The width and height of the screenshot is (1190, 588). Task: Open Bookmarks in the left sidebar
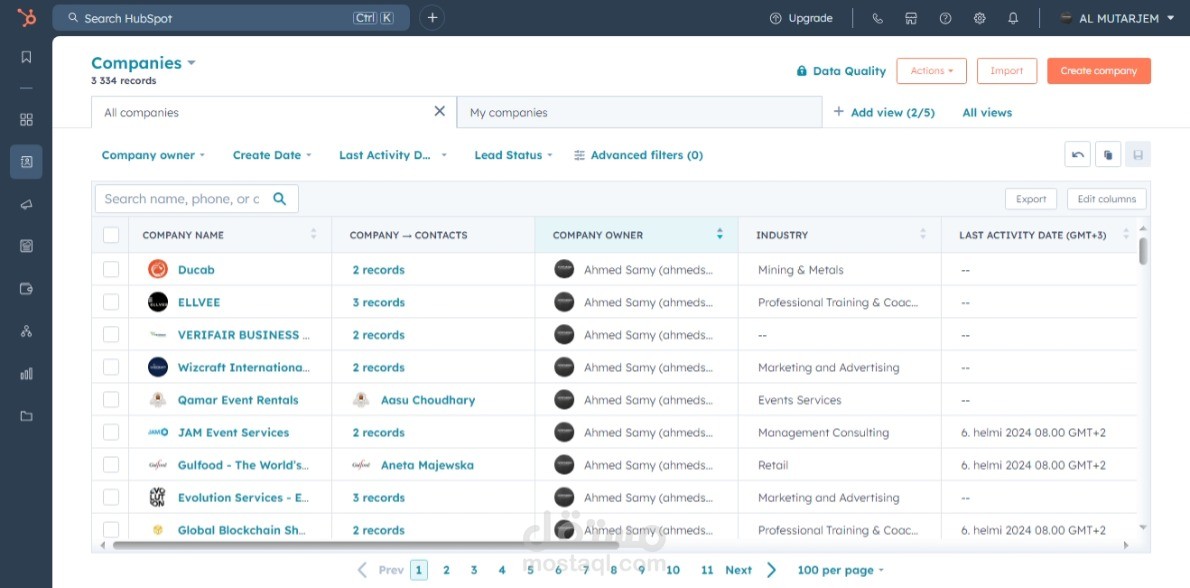(27, 57)
